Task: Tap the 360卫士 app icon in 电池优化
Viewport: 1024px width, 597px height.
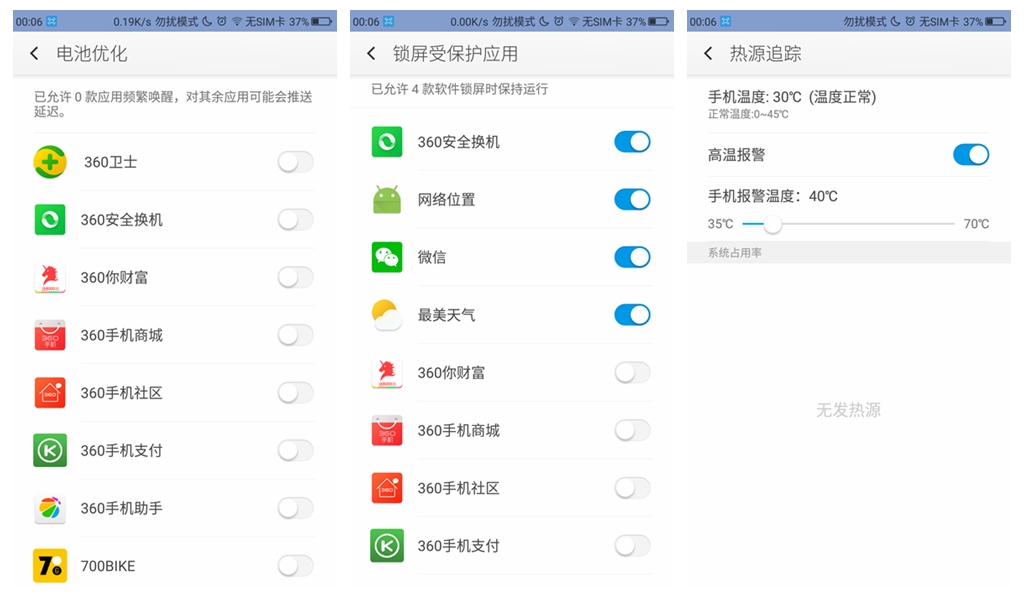Action: pyautogui.click(x=50, y=162)
